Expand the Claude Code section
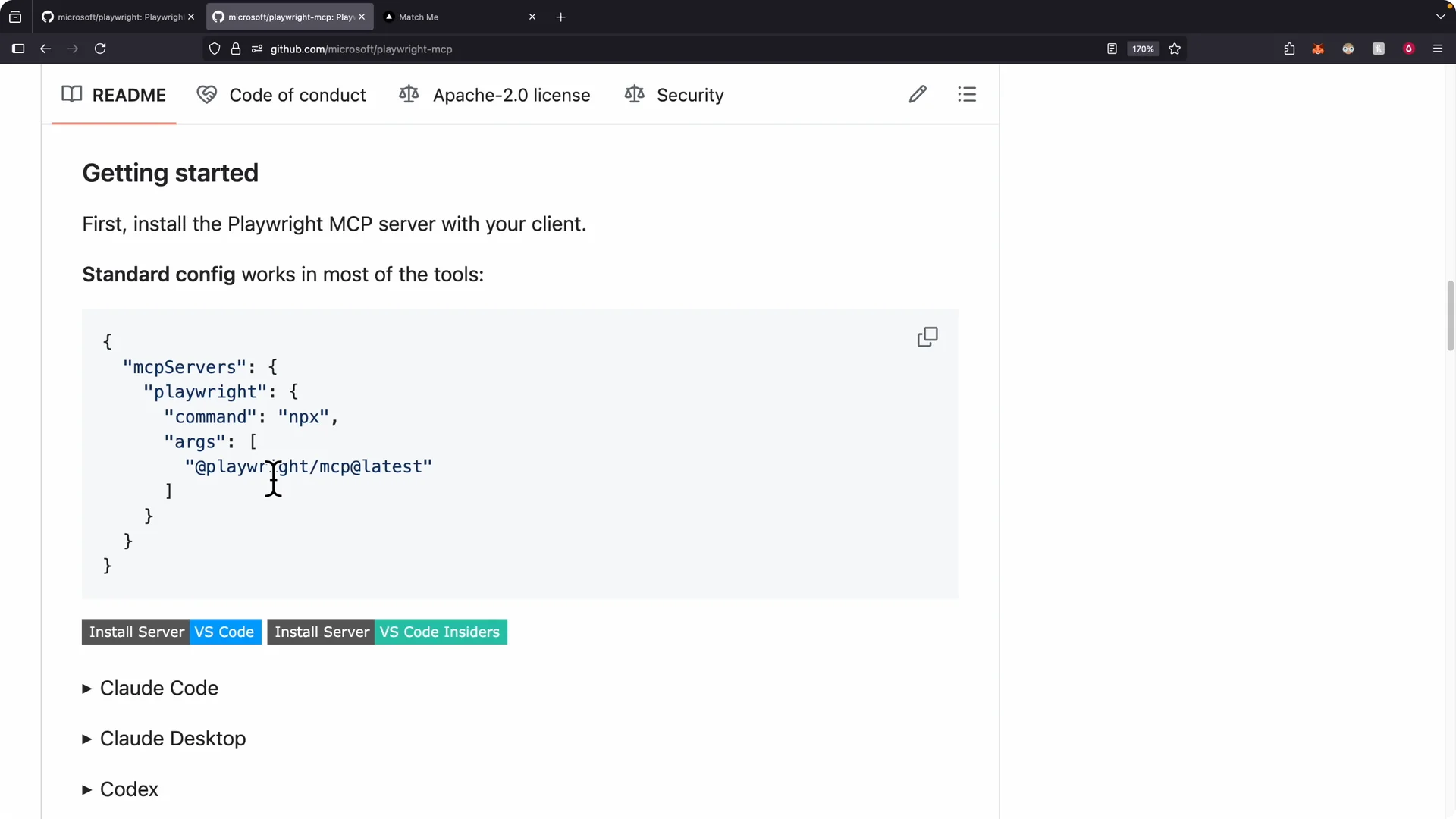The width and height of the screenshot is (1456, 819). [150, 688]
